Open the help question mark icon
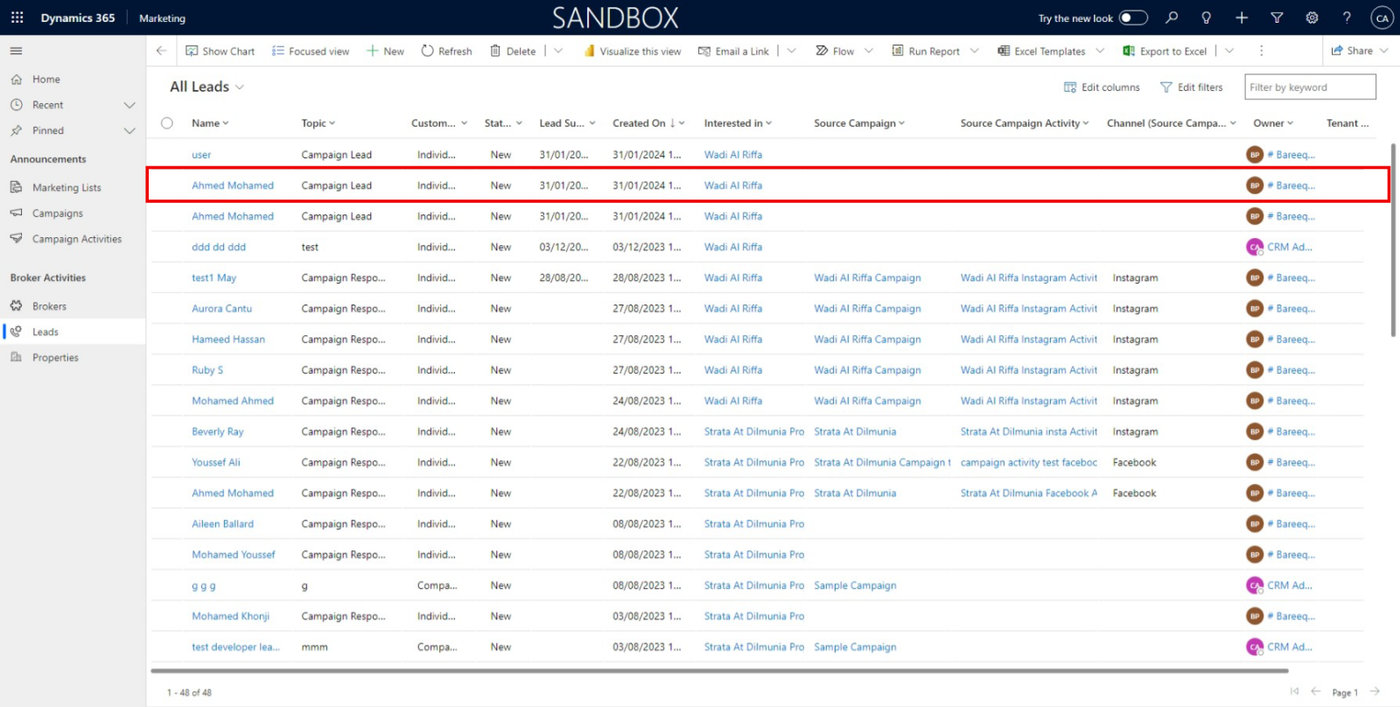 pos(1347,18)
